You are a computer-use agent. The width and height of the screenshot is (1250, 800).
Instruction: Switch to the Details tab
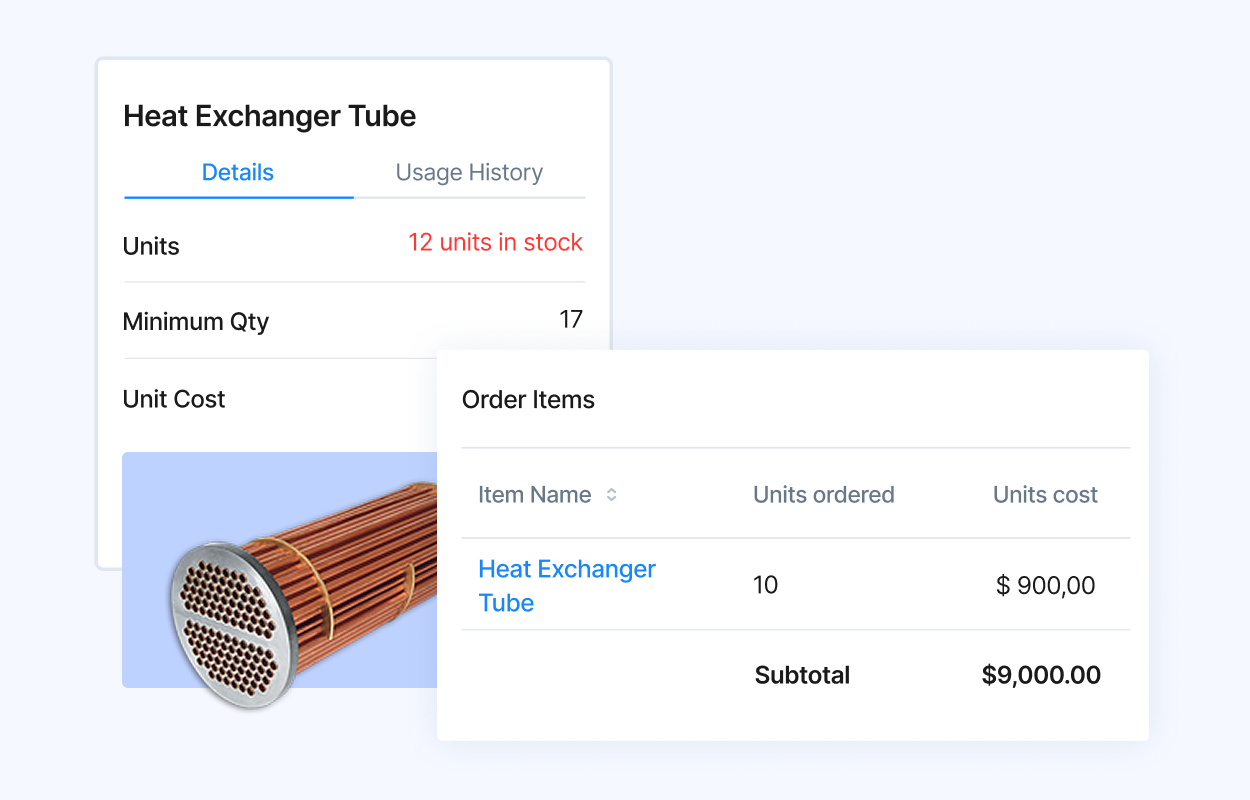click(238, 172)
